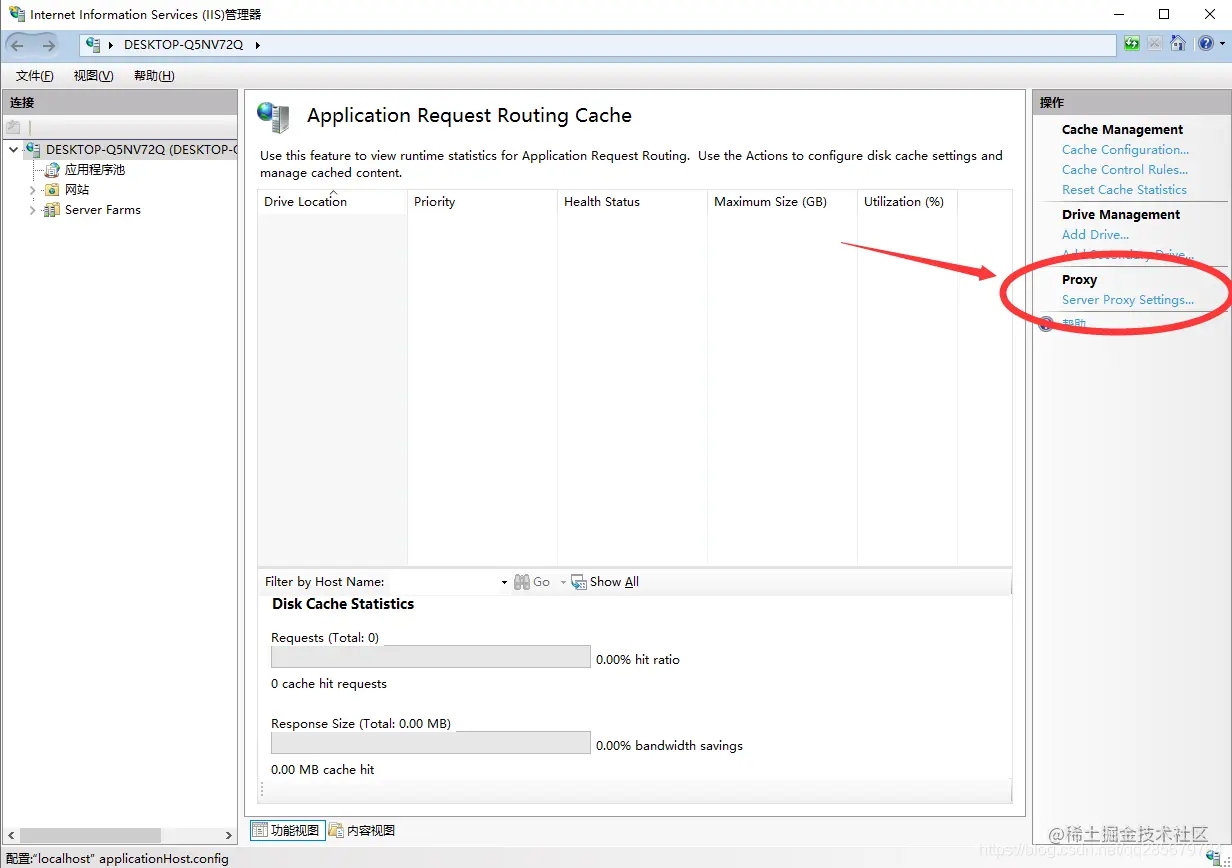Open Server Proxy Settings... link
The image size is (1232, 868).
tap(1128, 300)
